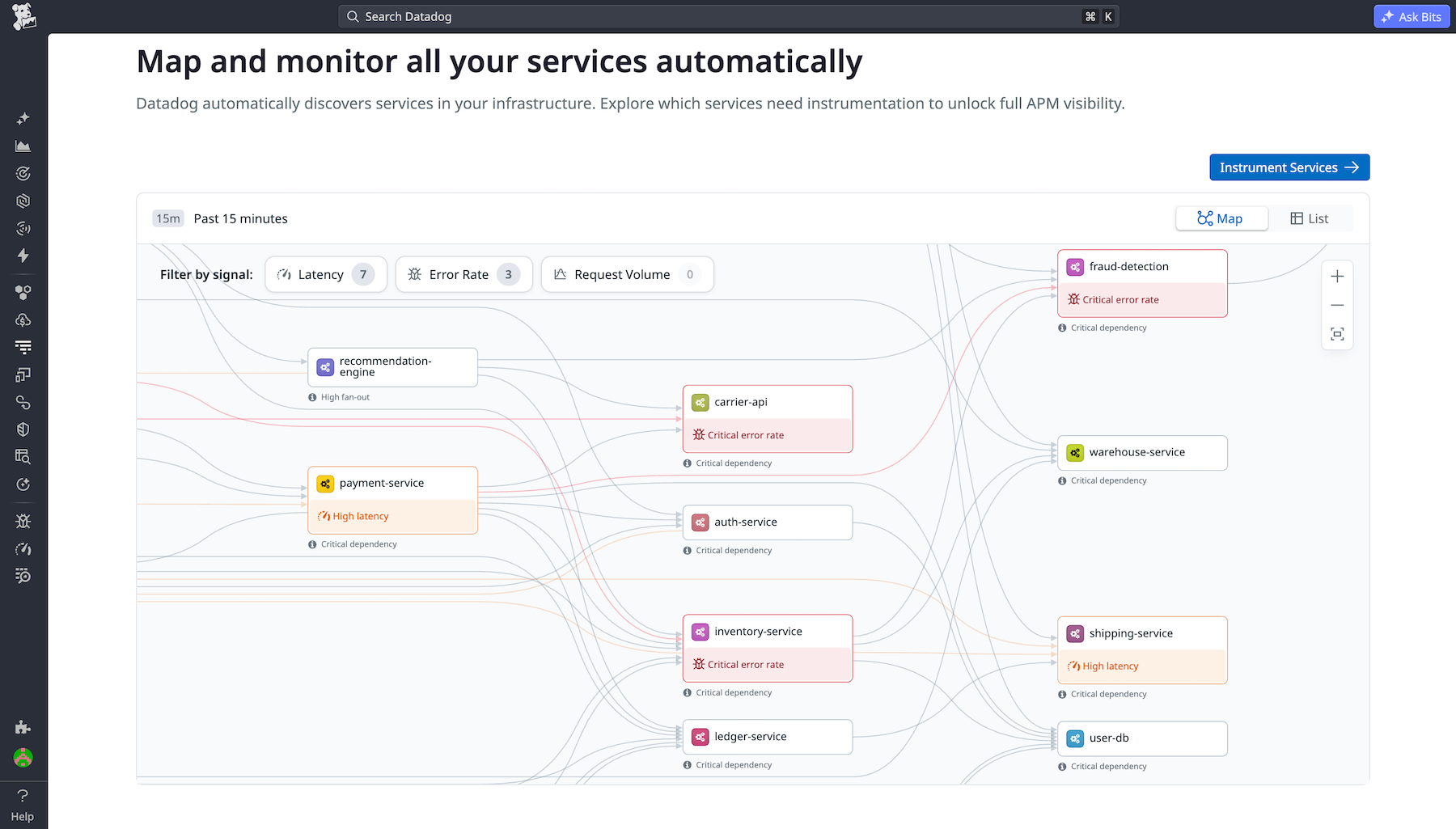Click the user-db blue node icon
This screenshot has height=829, width=1456.
point(1075,738)
